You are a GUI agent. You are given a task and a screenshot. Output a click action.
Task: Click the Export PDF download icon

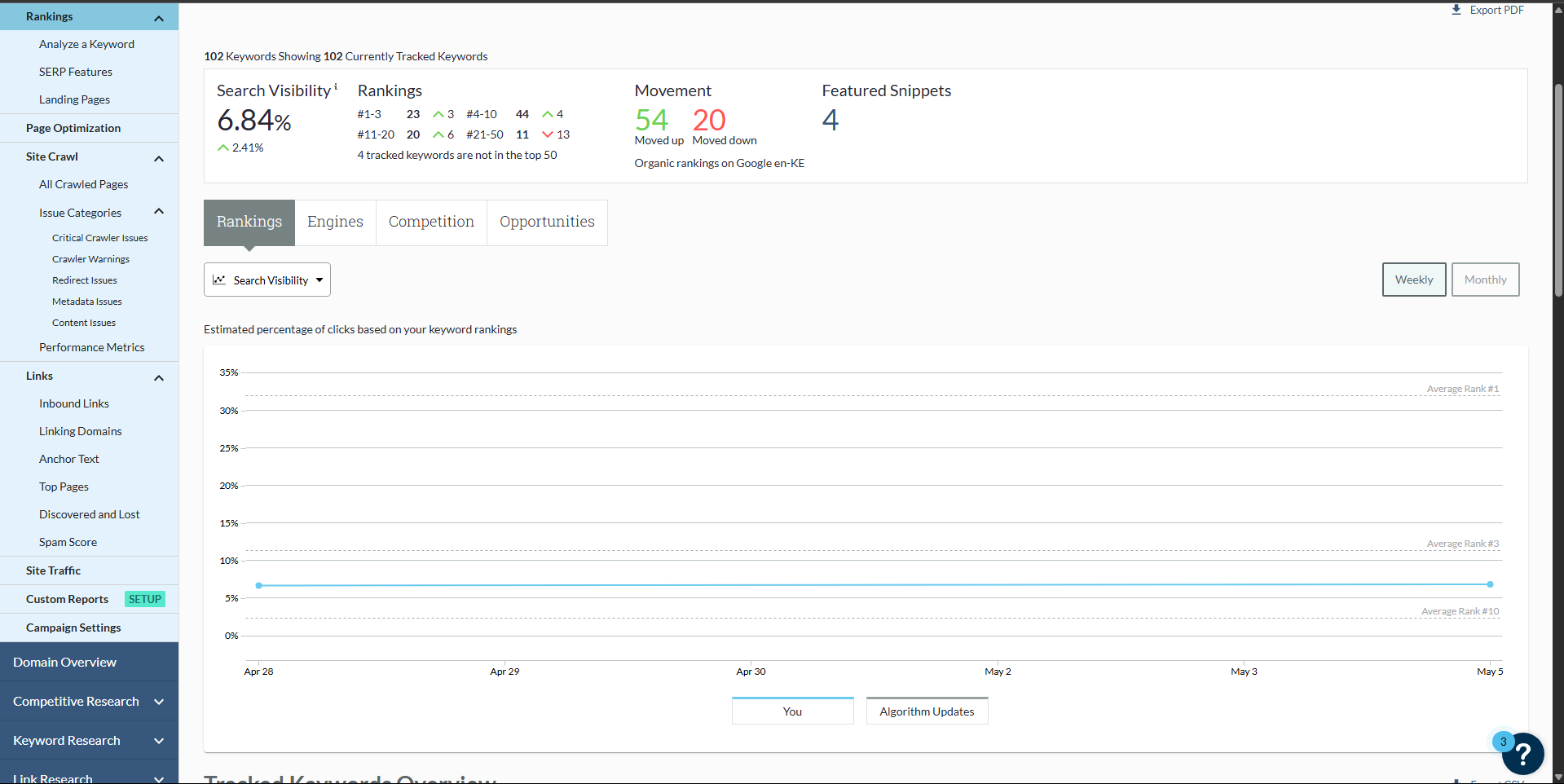click(1456, 10)
